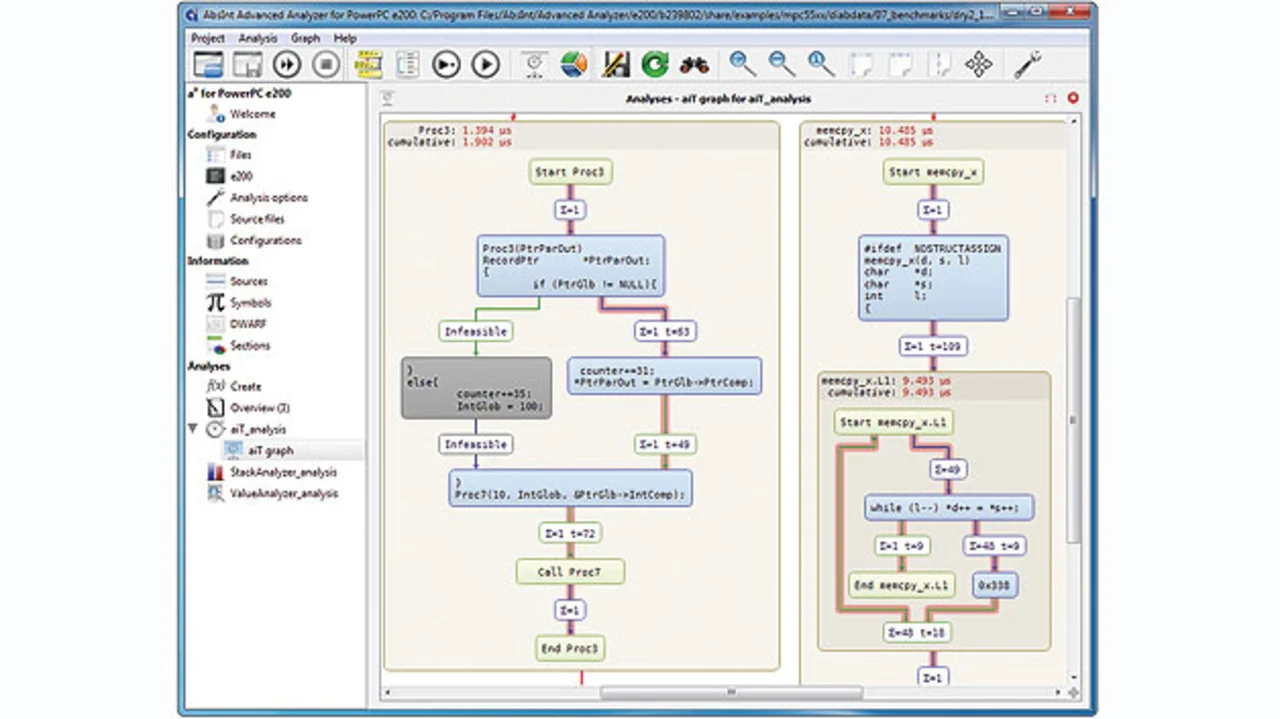Click the while (l--) code block

click(949, 507)
